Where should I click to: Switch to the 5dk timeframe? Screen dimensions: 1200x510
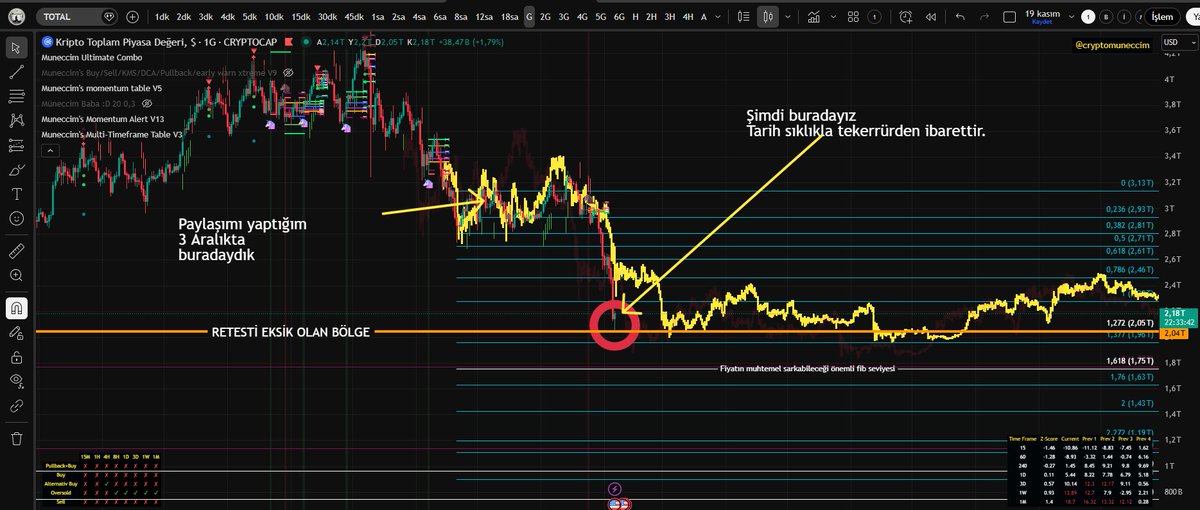click(x=249, y=17)
